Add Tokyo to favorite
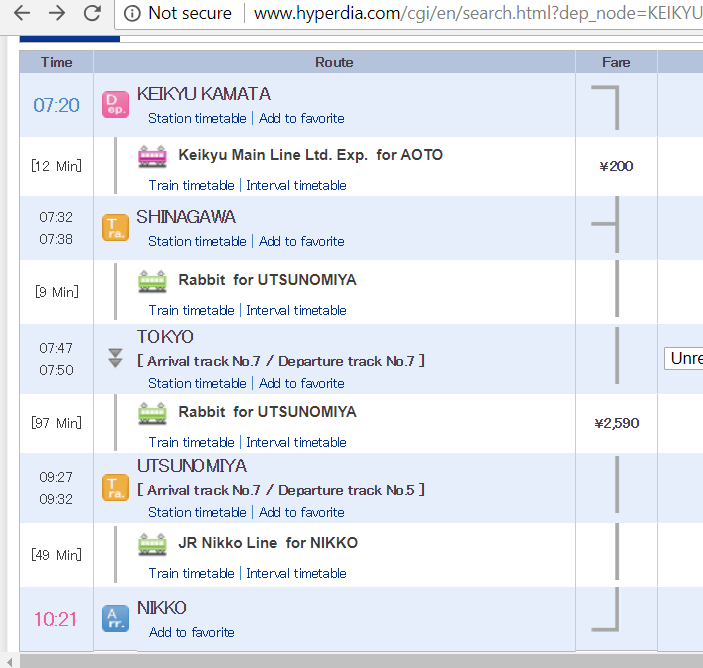 [x=302, y=383]
